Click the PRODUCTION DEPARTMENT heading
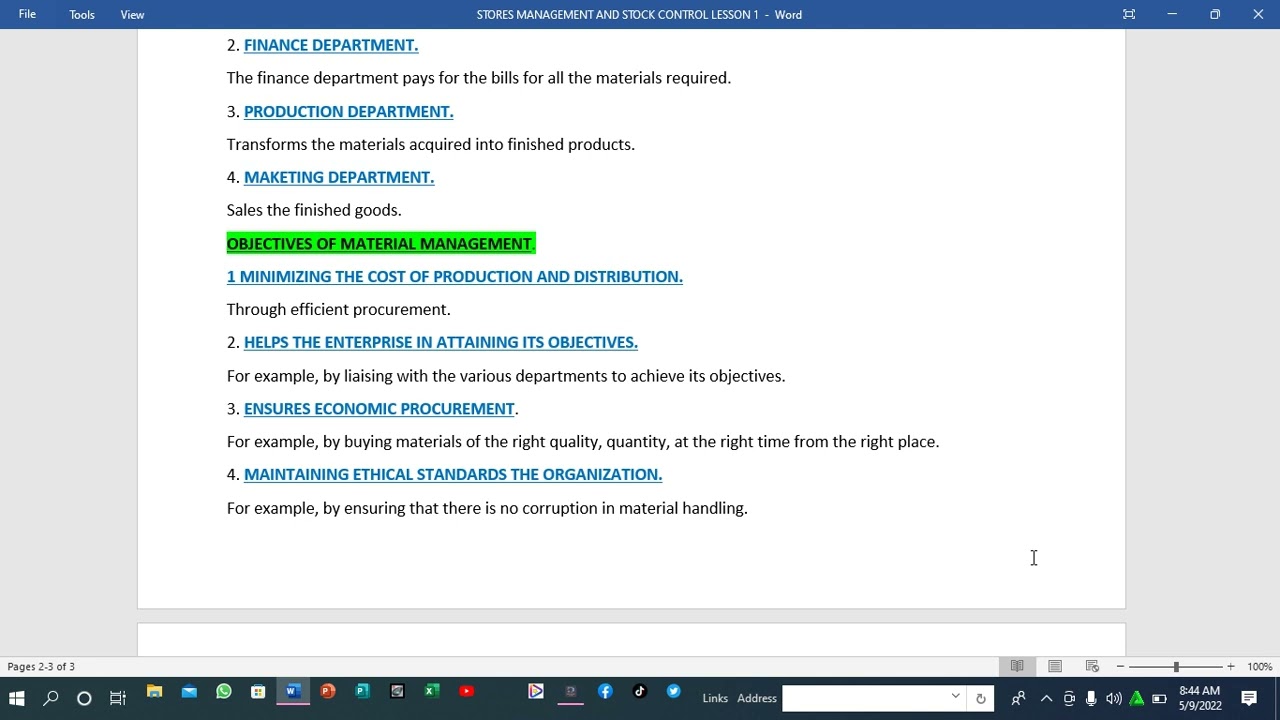The width and height of the screenshot is (1280, 720). (348, 111)
